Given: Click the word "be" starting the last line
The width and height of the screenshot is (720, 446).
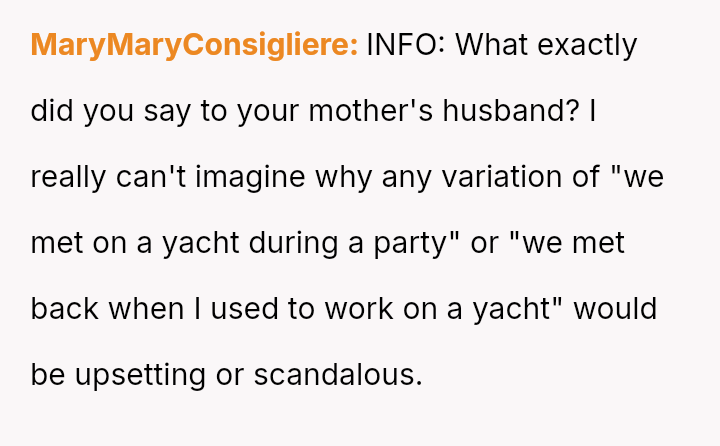Looking at the screenshot, I should pos(47,375).
